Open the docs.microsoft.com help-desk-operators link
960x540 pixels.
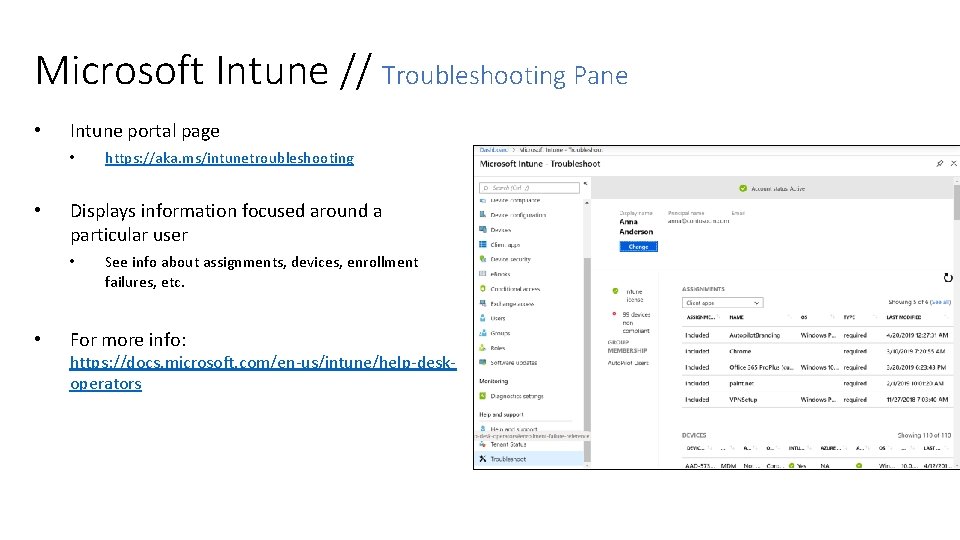[x=263, y=373]
